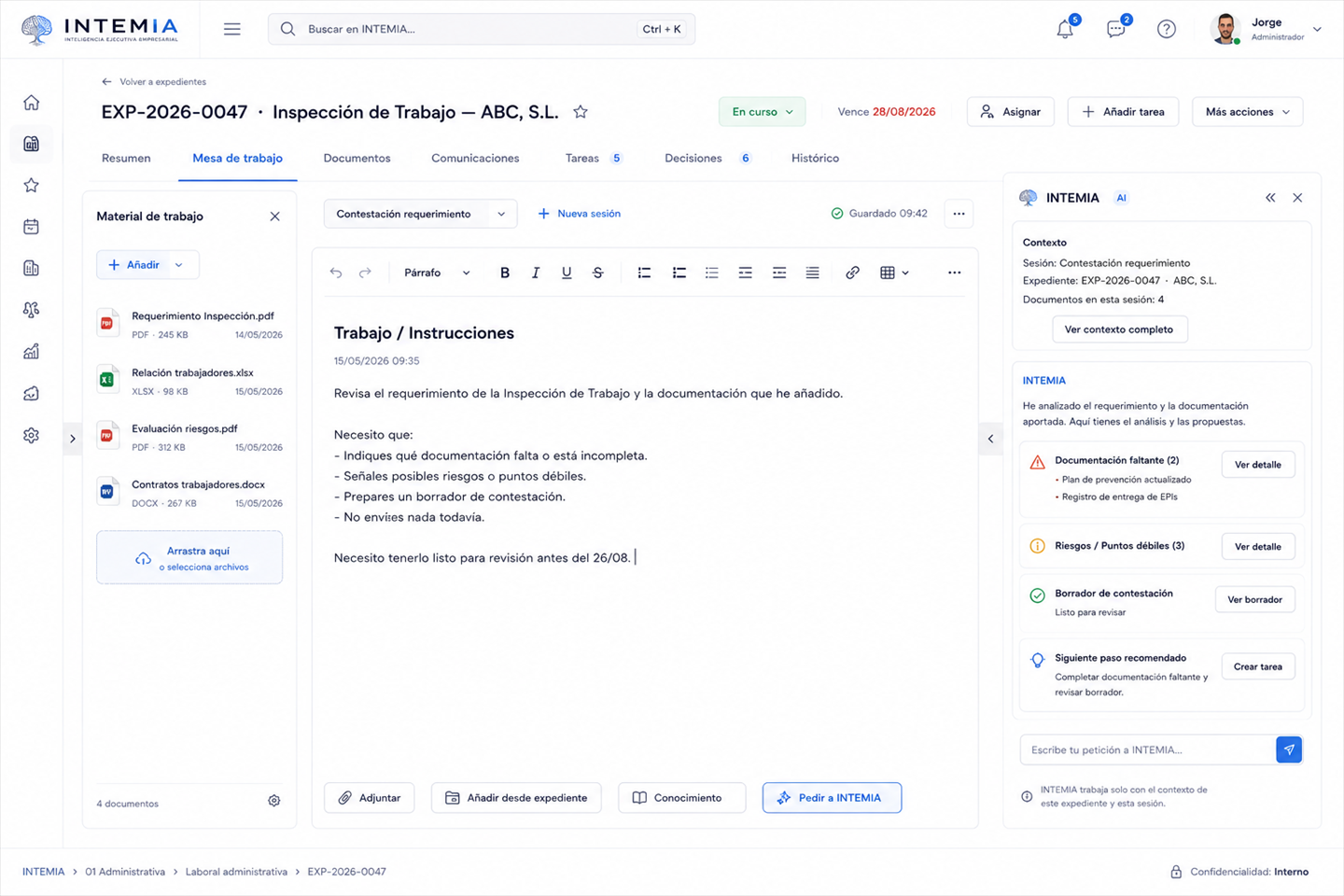Viewport: 1344px width, 896px height.
Task: Click Volver a expedientes link
Action: pyautogui.click(x=154, y=82)
